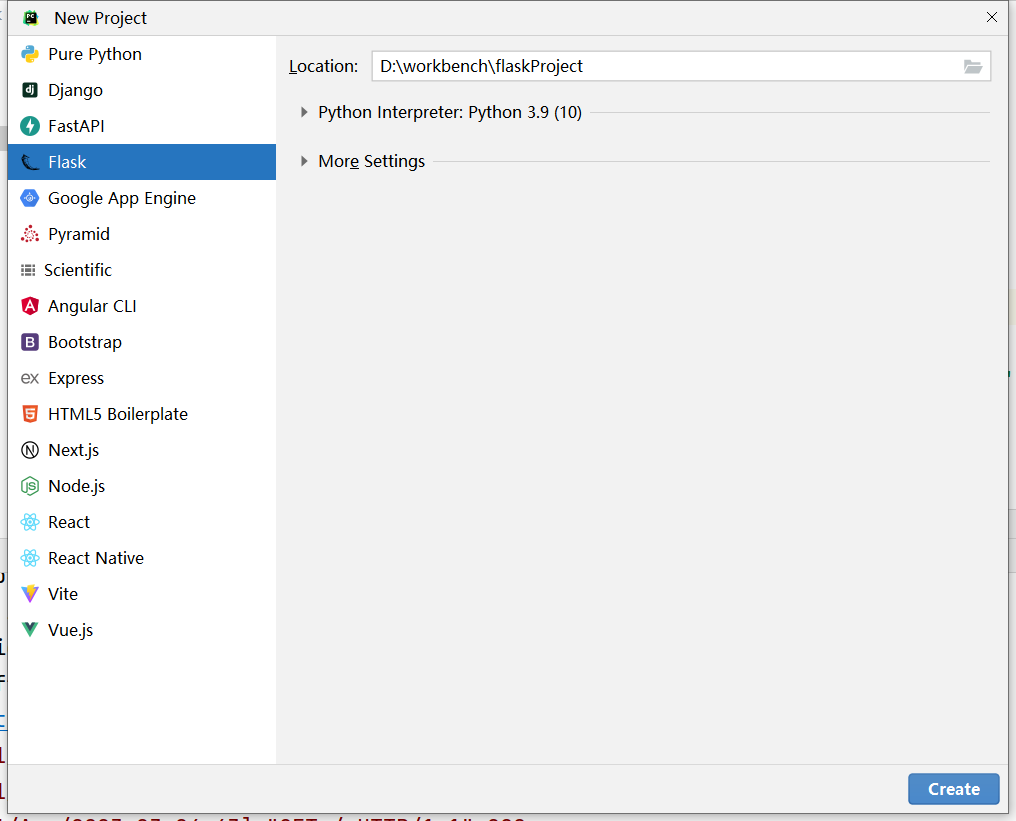Click the Vite logo icon
Image resolution: width=1016 pixels, height=821 pixels.
(x=30, y=594)
